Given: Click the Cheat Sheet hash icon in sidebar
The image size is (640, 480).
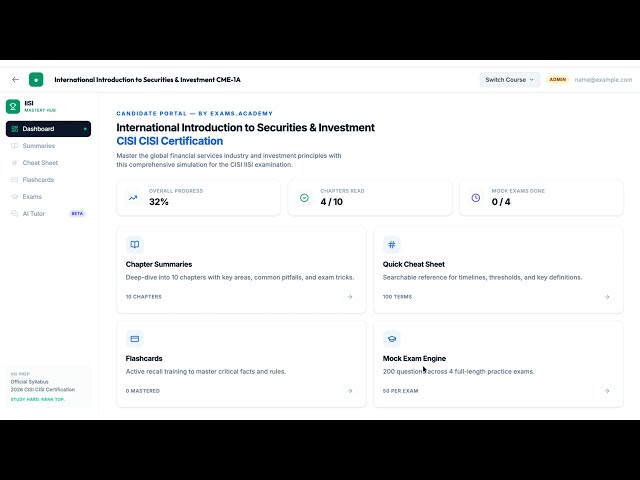Looking at the screenshot, I should click(x=15, y=163).
